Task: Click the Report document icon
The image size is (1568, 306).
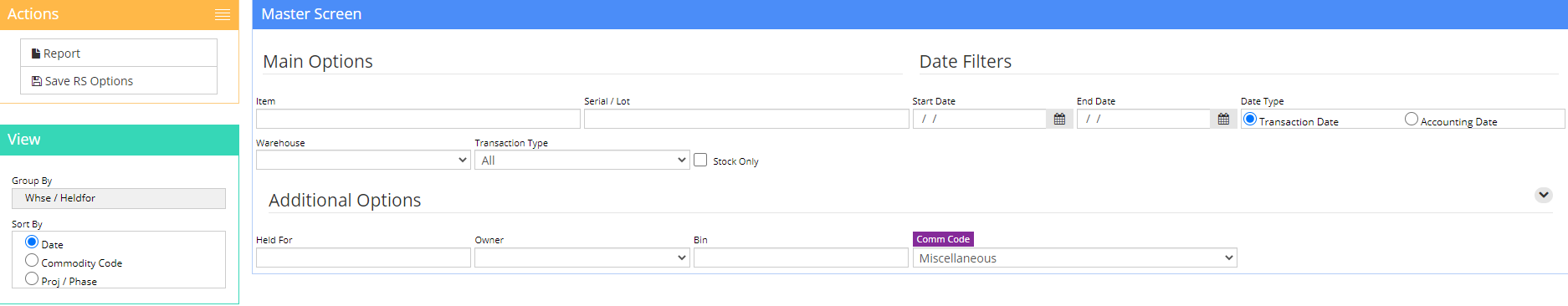Action: tap(36, 54)
